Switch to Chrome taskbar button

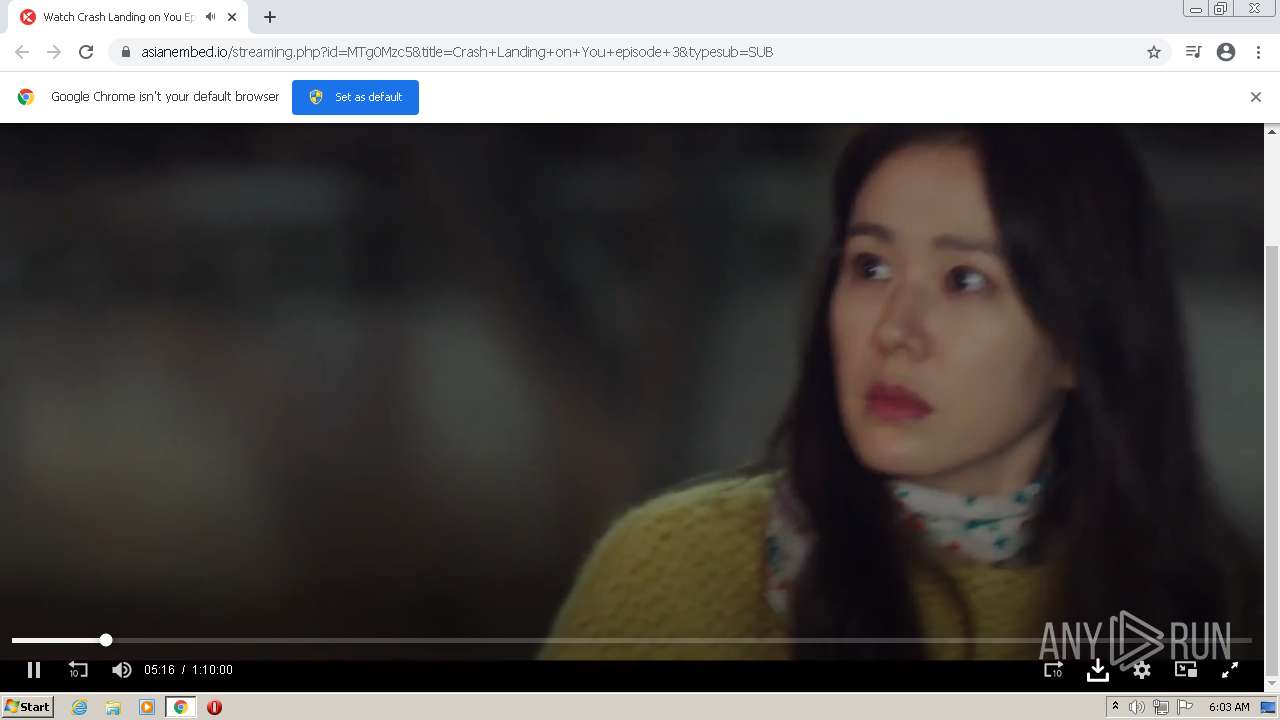[181, 707]
